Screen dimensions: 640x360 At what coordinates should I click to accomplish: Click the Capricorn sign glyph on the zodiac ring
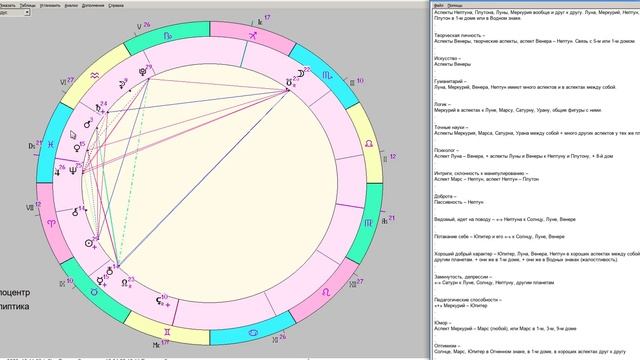(x=167, y=36)
